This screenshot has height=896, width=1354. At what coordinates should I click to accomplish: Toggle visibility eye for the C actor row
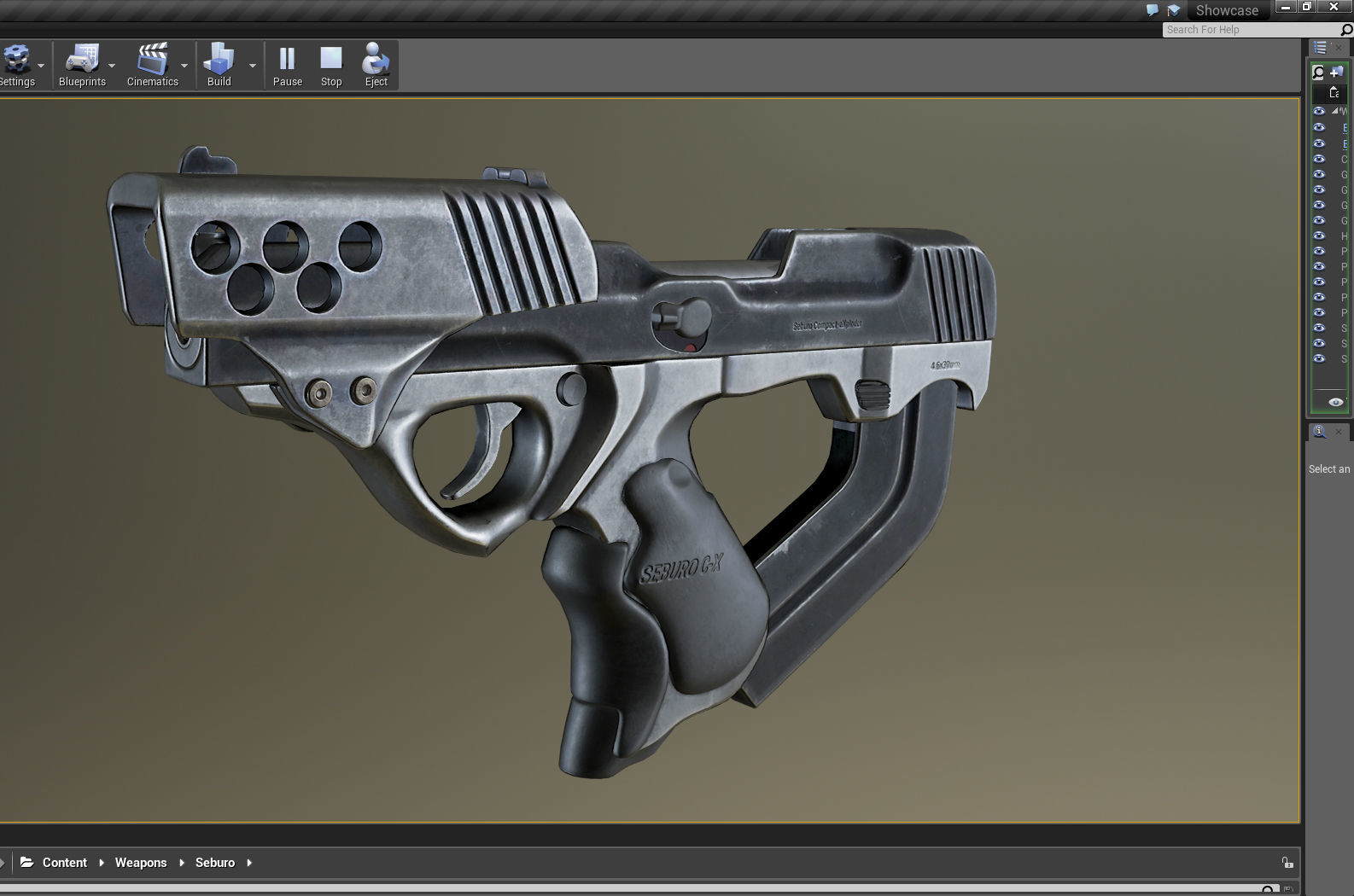coord(1319,159)
